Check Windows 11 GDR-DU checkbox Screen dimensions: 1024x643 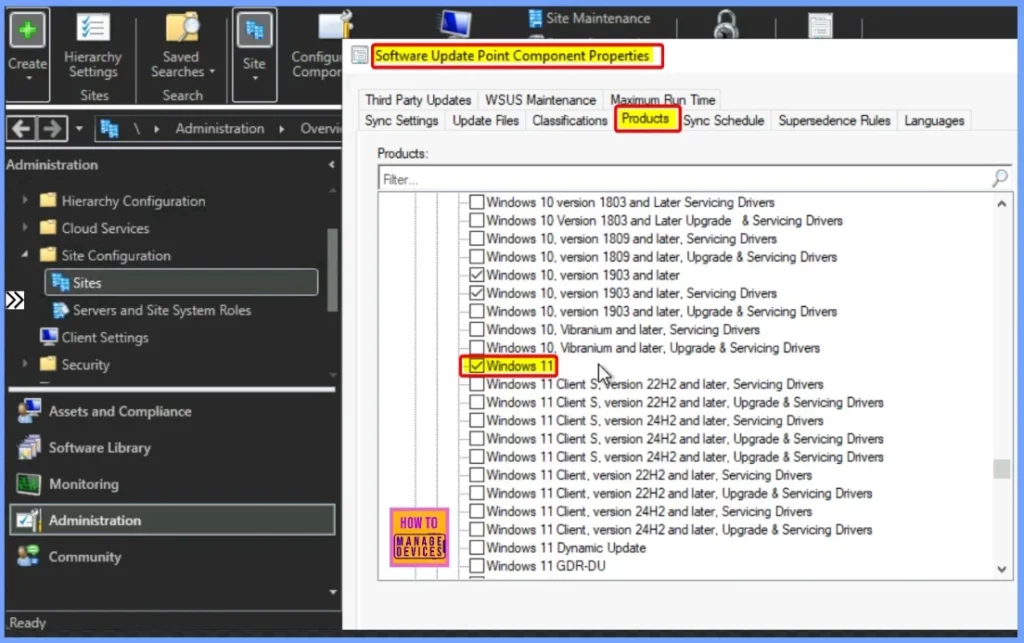pyautogui.click(x=477, y=566)
